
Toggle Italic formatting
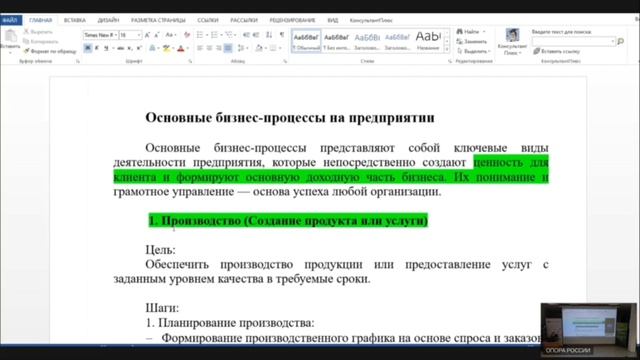[x=97, y=48]
